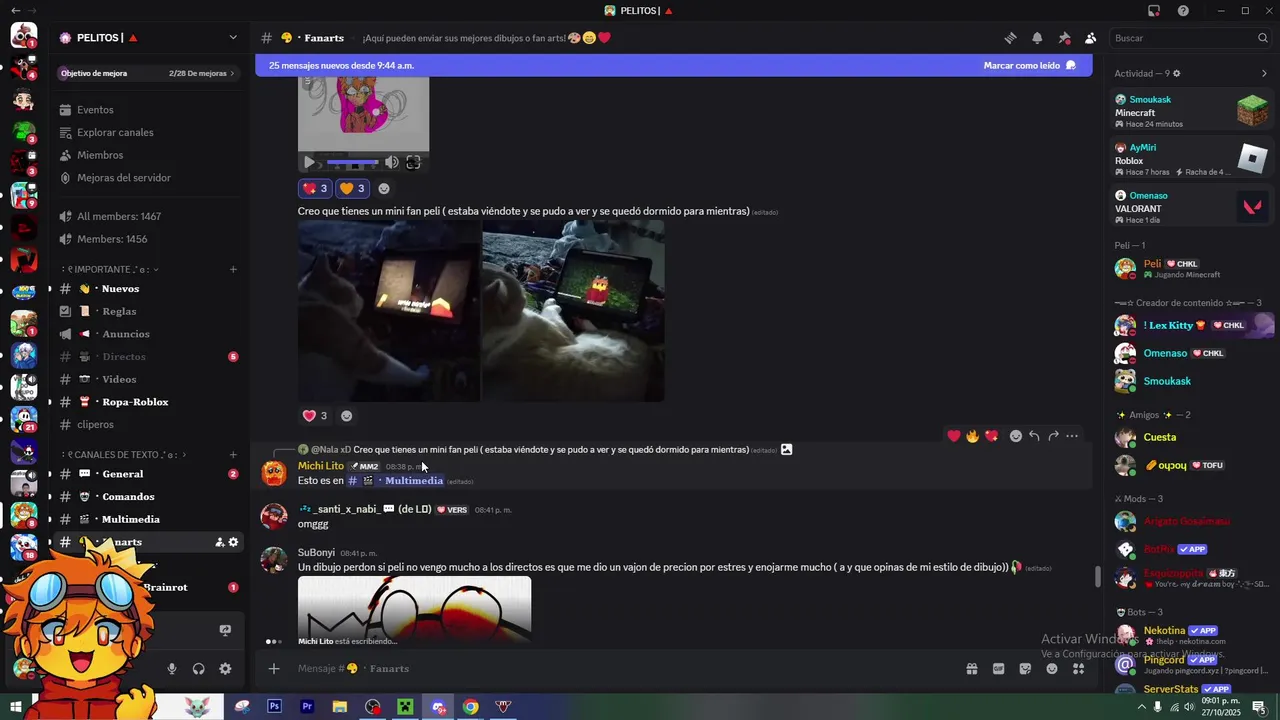This screenshot has height=720, width=1280.
Task: Mute the video volume icon
Action: click(391, 162)
